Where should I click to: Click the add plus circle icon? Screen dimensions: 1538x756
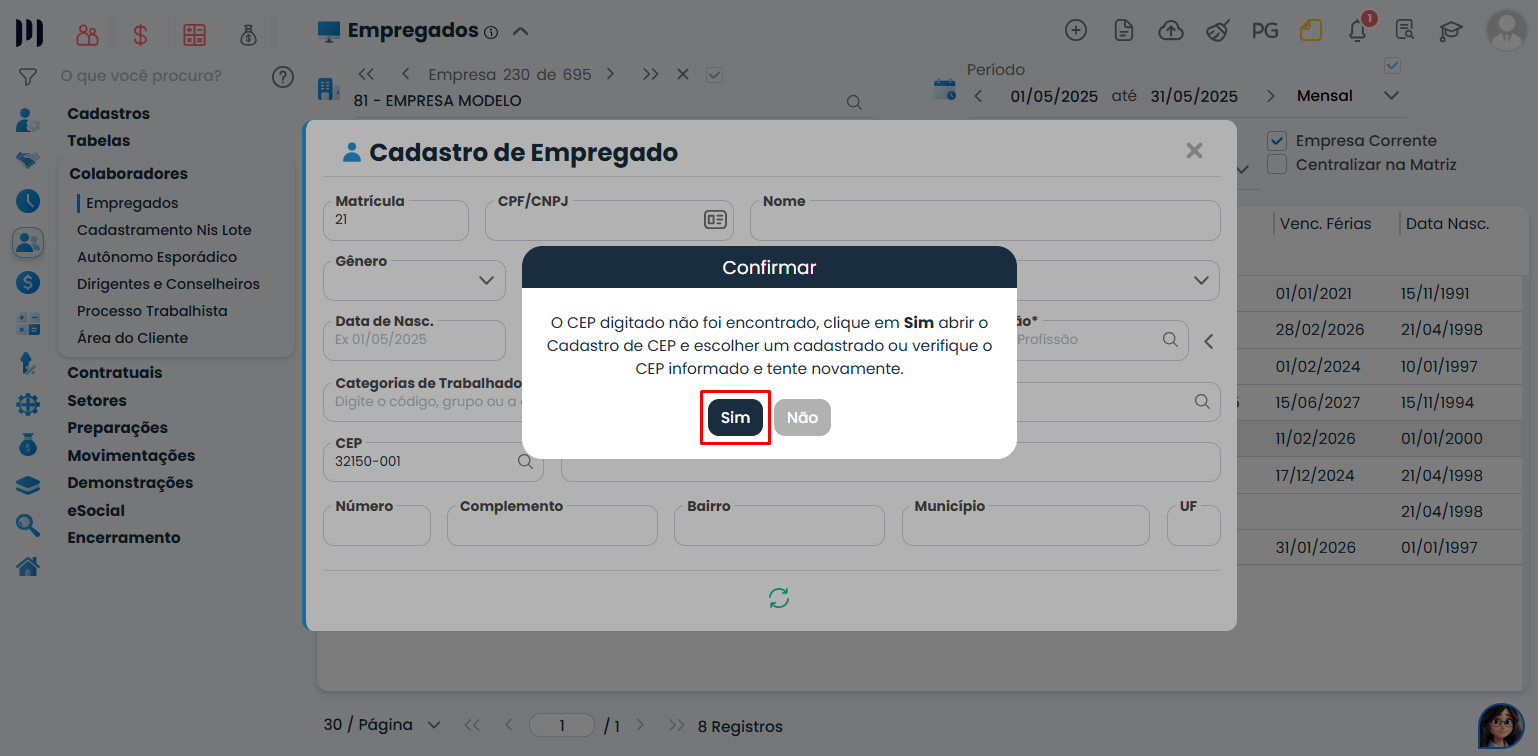(x=1076, y=30)
